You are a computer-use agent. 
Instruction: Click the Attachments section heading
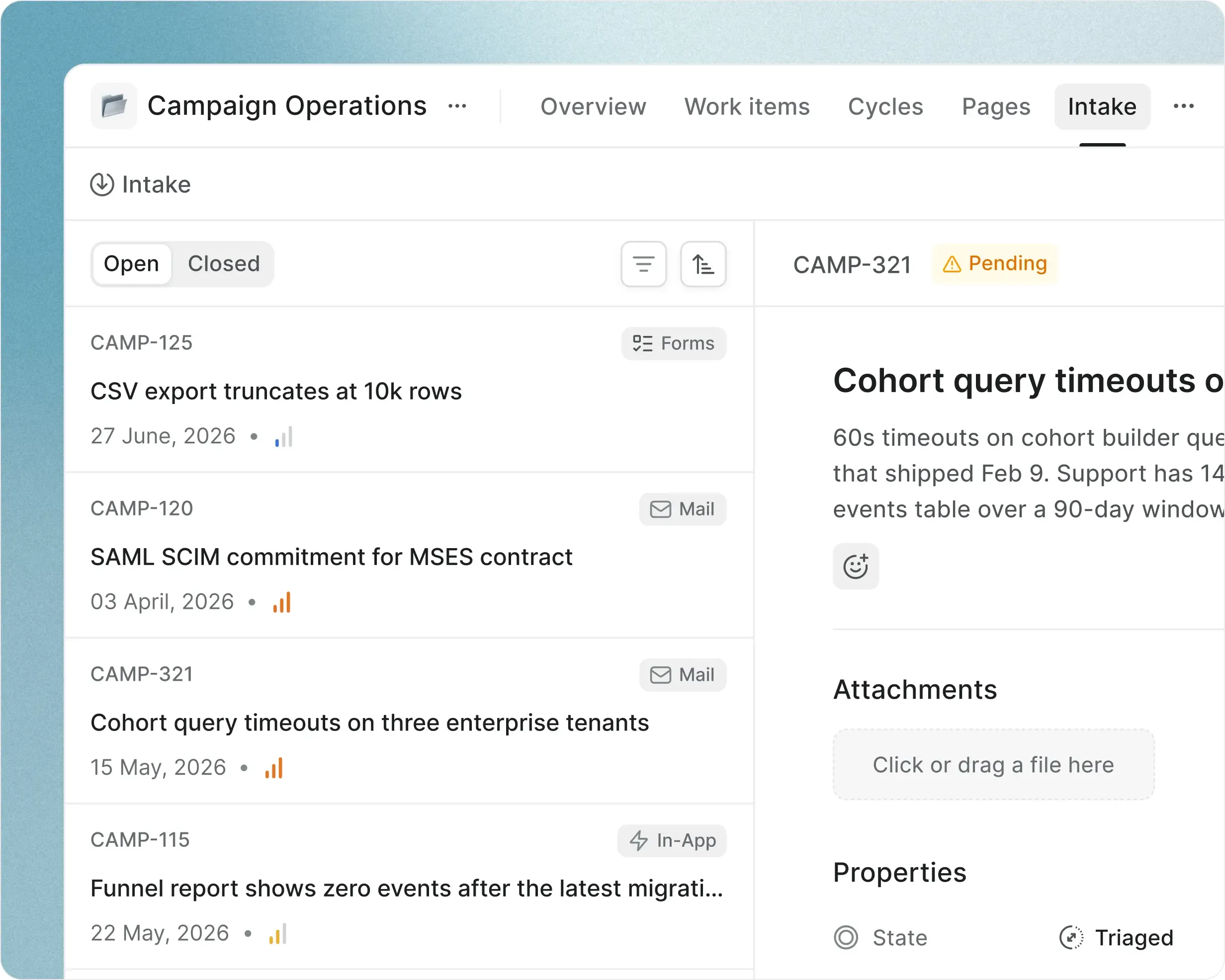pyautogui.click(x=915, y=690)
